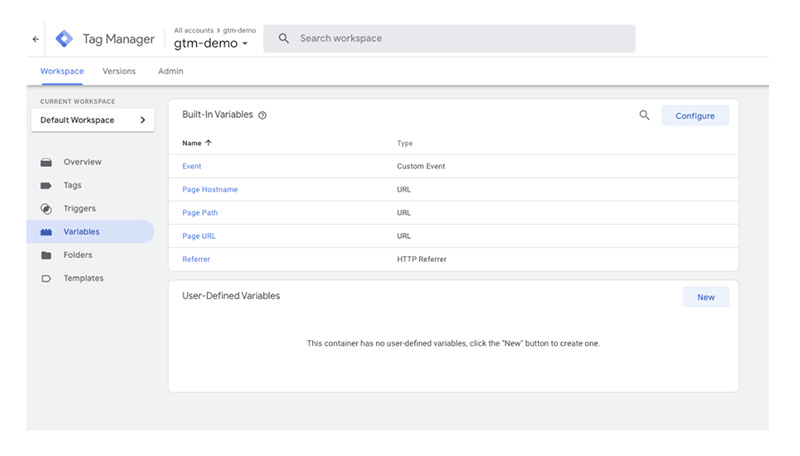Search built-in variables with magnifier icon
Screen dimensions: 800x456
(644, 115)
